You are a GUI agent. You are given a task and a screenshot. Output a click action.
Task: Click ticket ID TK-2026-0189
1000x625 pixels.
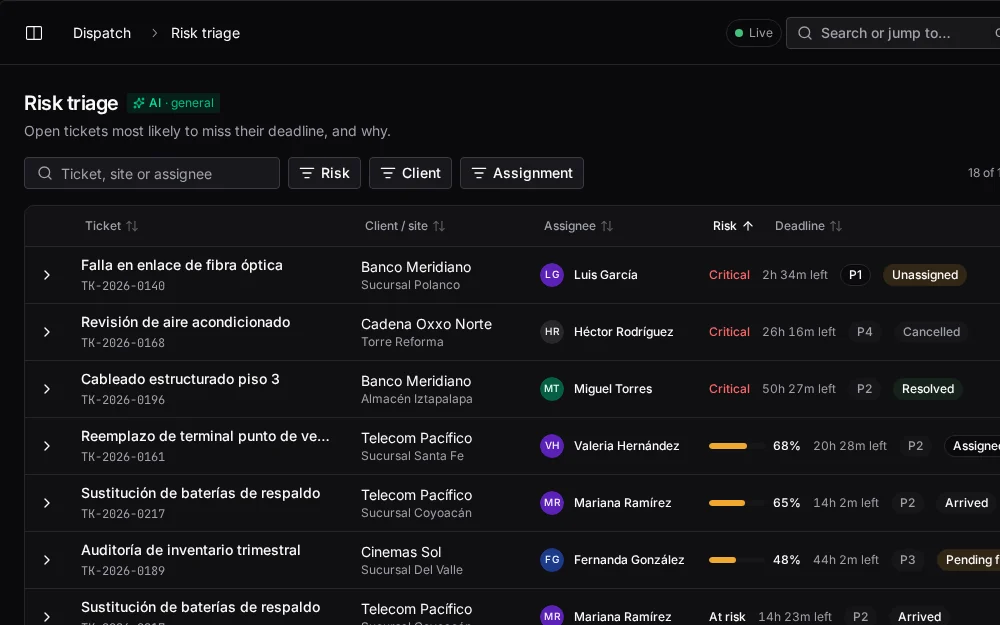123,571
